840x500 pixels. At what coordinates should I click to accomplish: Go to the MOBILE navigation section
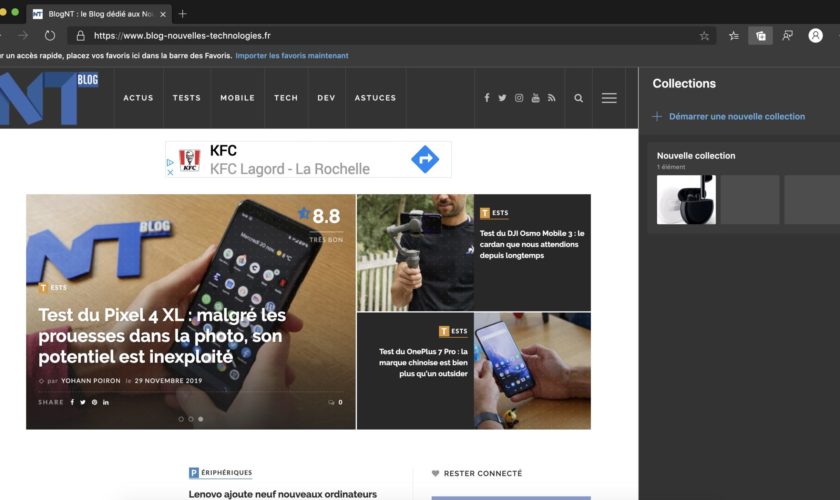(237, 98)
